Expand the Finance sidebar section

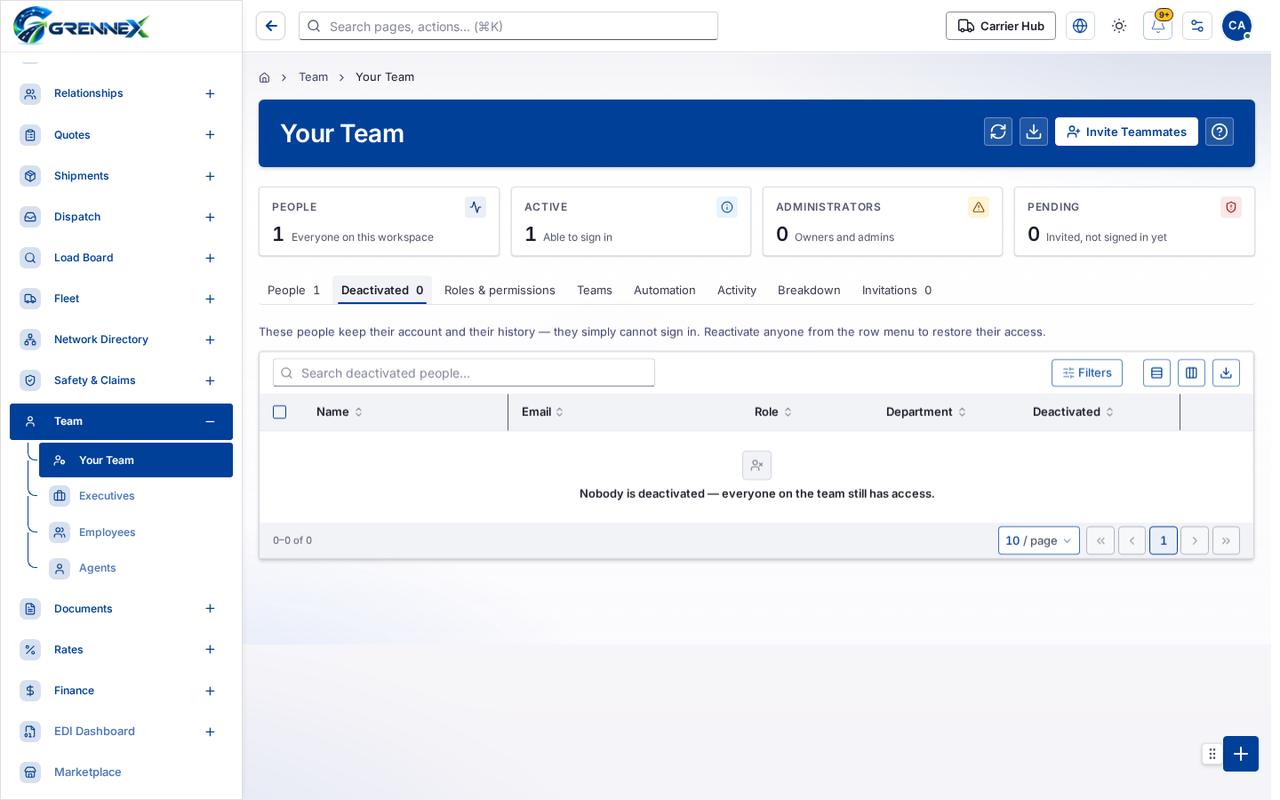210,691
